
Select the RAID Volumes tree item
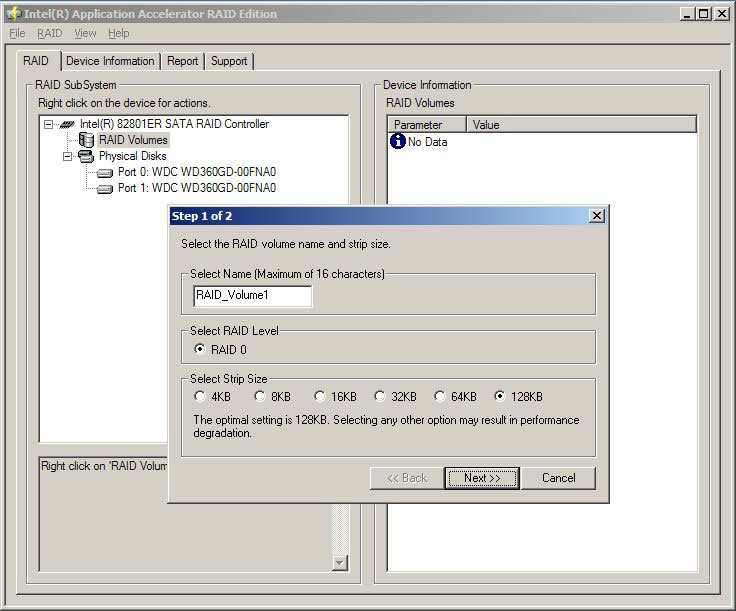[133, 140]
